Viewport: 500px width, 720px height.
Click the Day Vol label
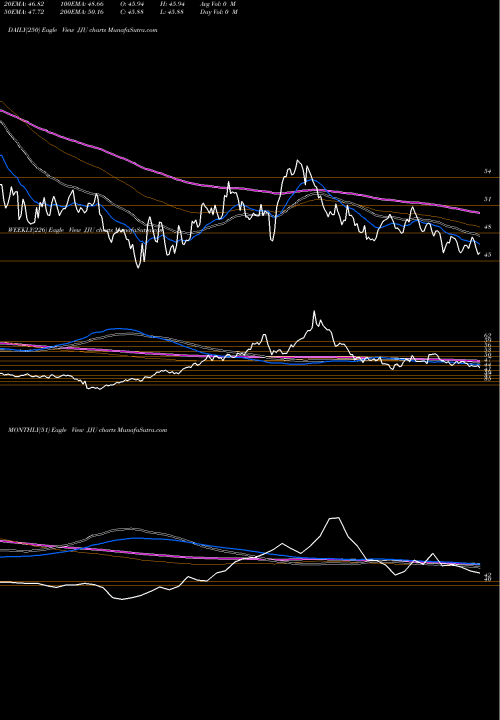(x=219, y=11)
